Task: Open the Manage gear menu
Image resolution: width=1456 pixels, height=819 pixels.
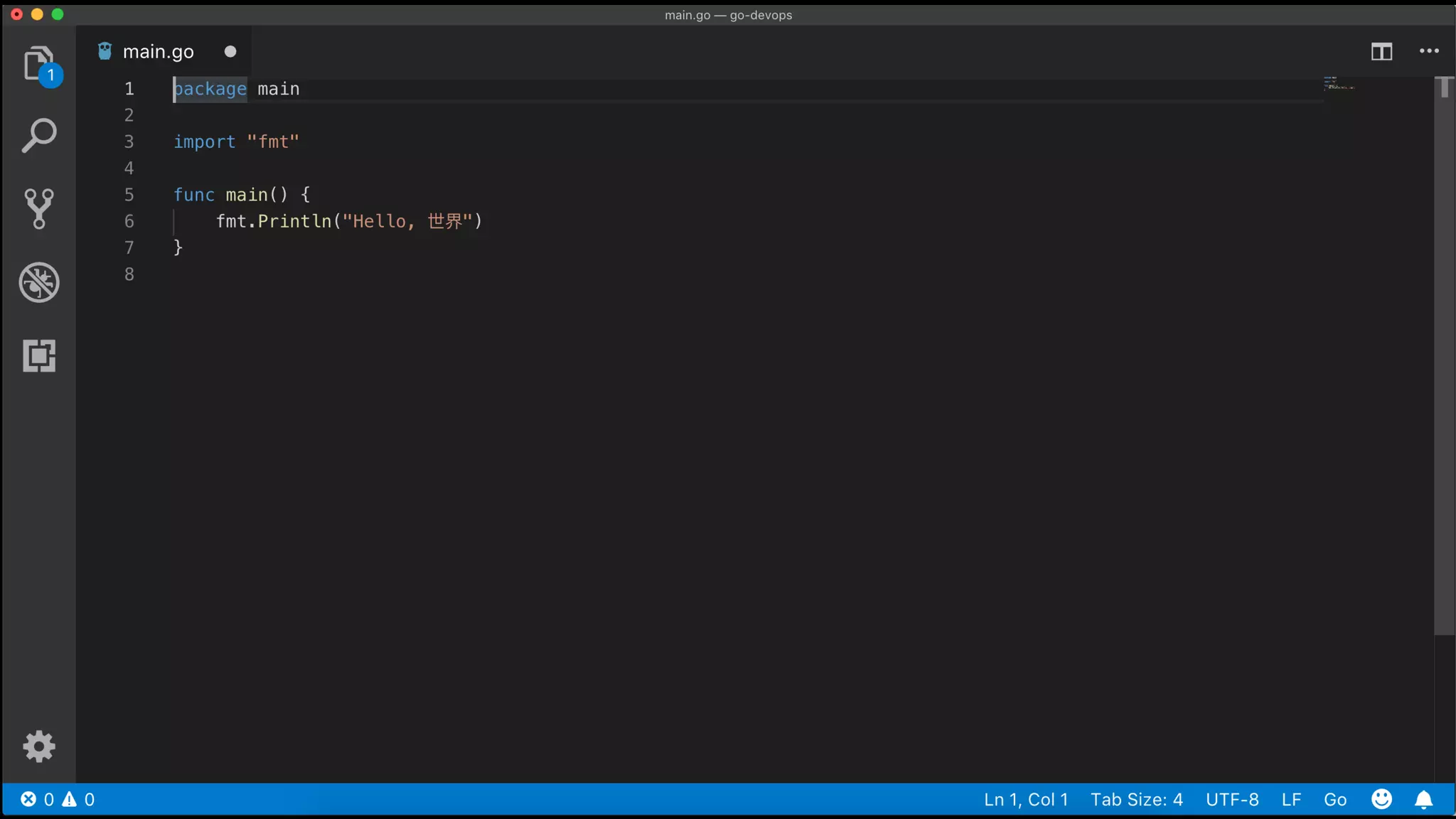Action: click(x=39, y=746)
